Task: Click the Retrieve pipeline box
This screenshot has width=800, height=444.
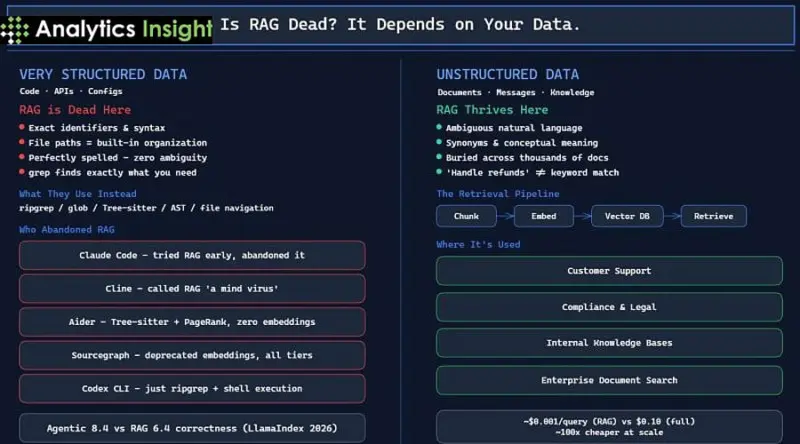Action: click(714, 216)
